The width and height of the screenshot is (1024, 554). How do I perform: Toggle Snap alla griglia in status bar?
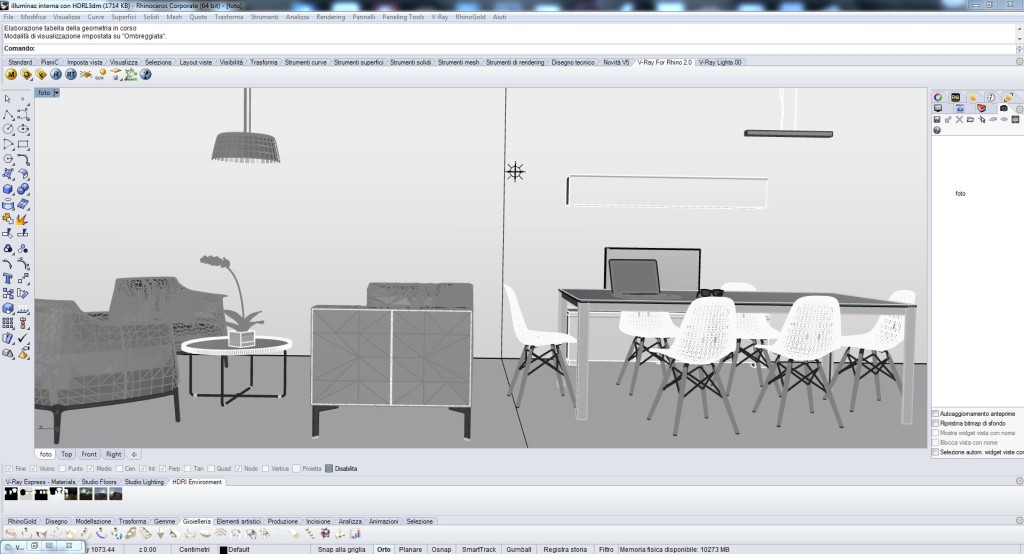342,549
